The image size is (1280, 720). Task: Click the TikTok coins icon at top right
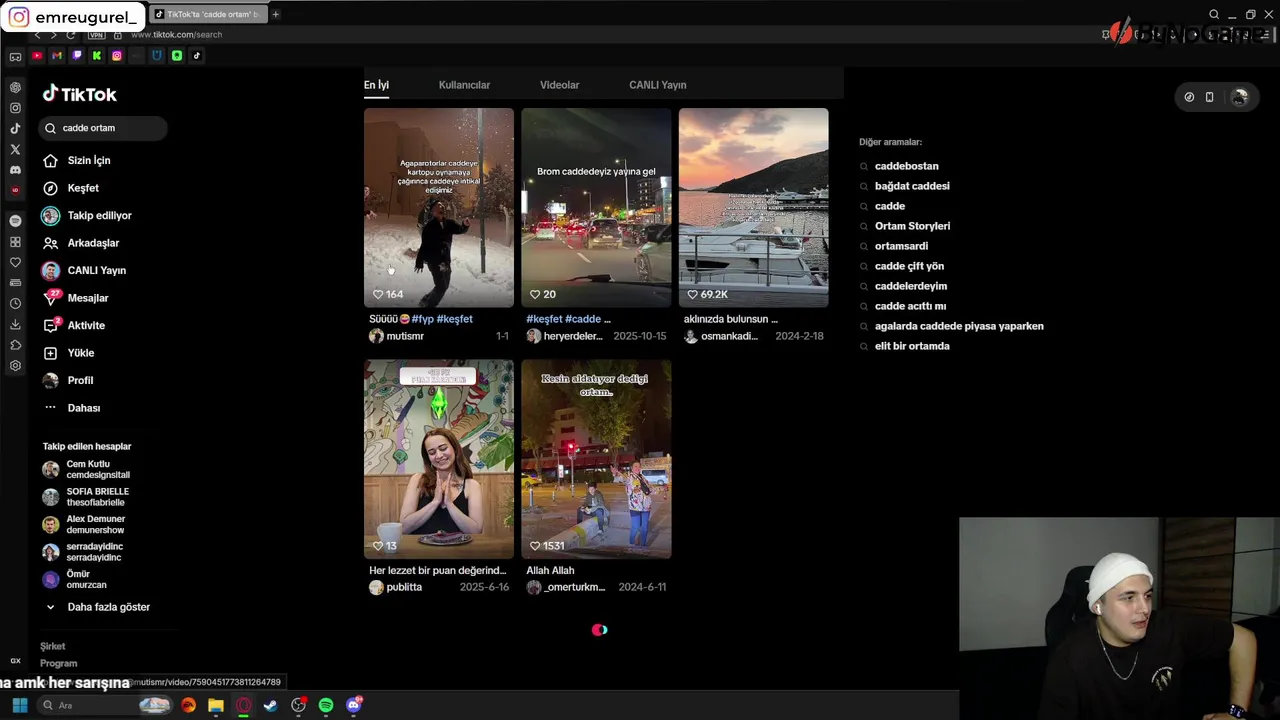(1189, 97)
